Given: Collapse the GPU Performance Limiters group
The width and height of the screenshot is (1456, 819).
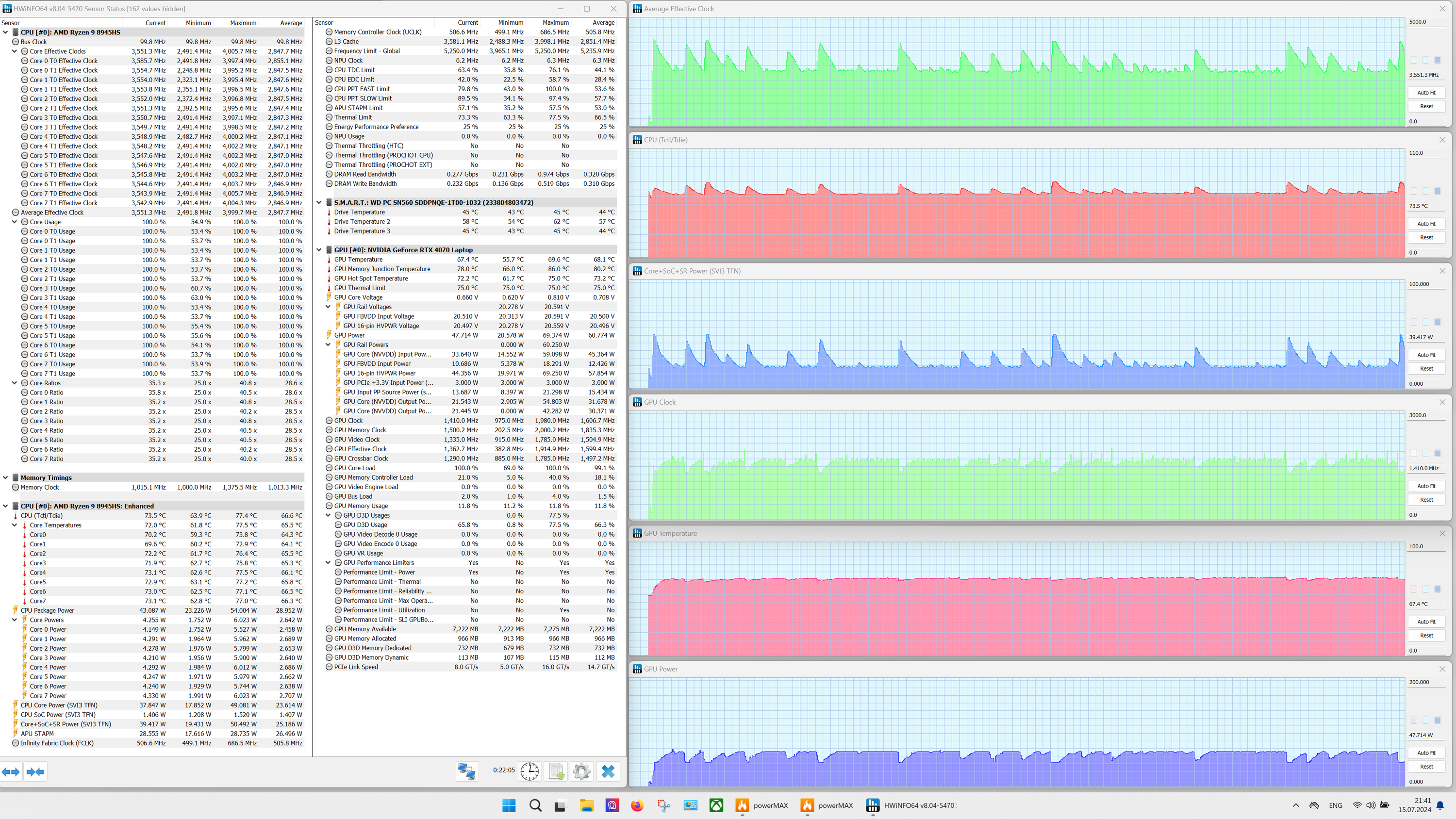Looking at the screenshot, I should click(x=328, y=563).
